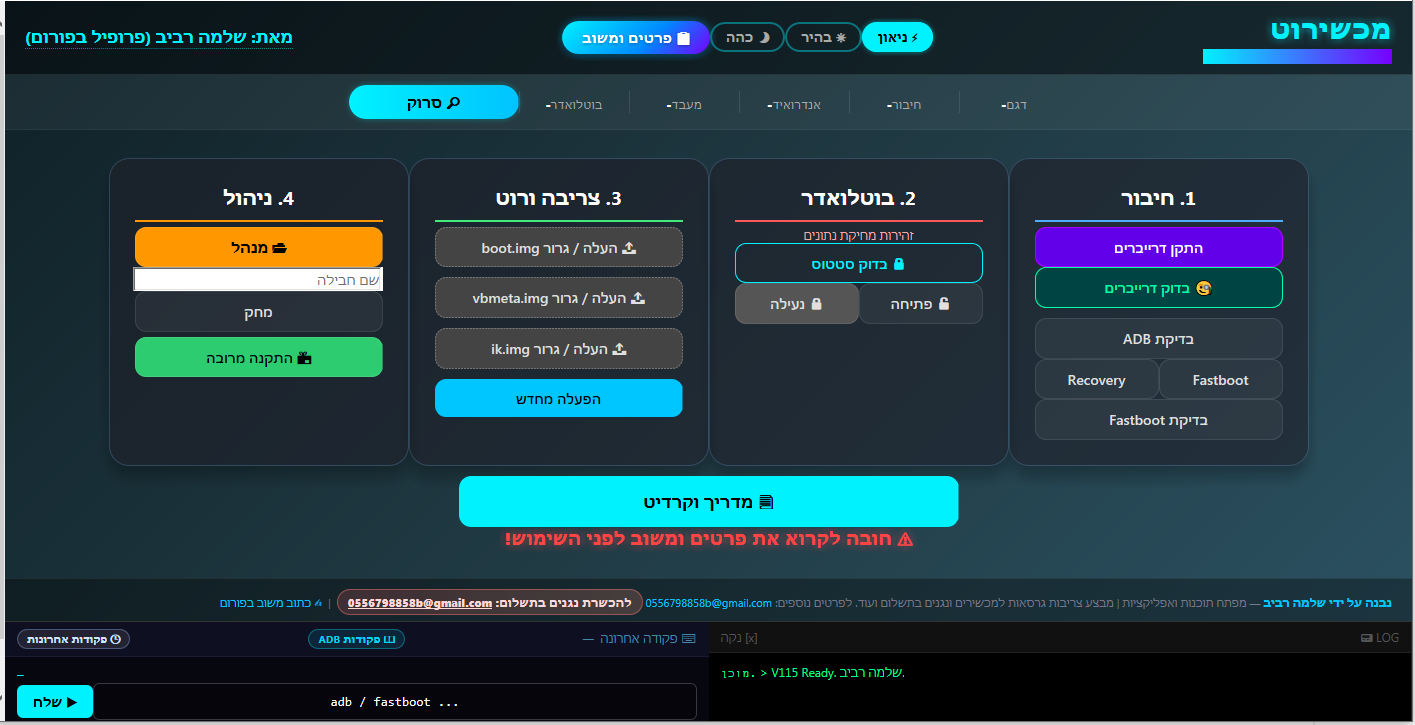Screen dimensions: 1415x725
Task: Click the התקנה מרובה multi-install button
Action: pyautogui.click(x=258, y=357)
